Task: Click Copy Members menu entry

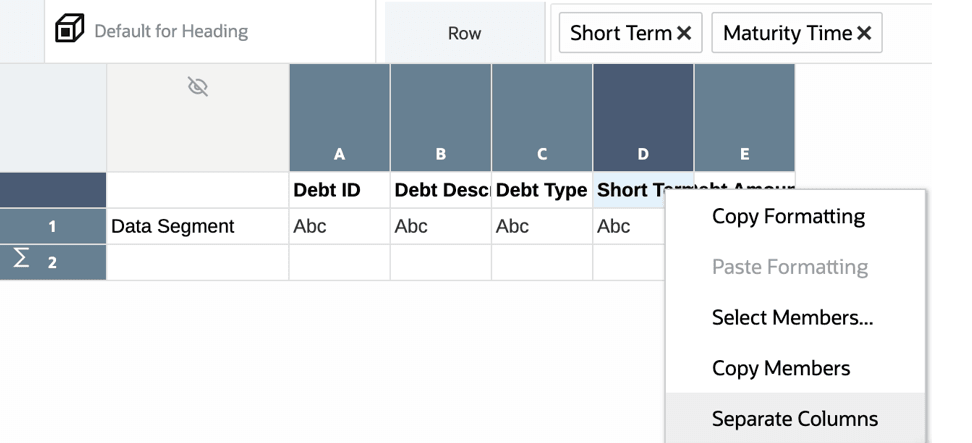Action: [x=780, y=368]
